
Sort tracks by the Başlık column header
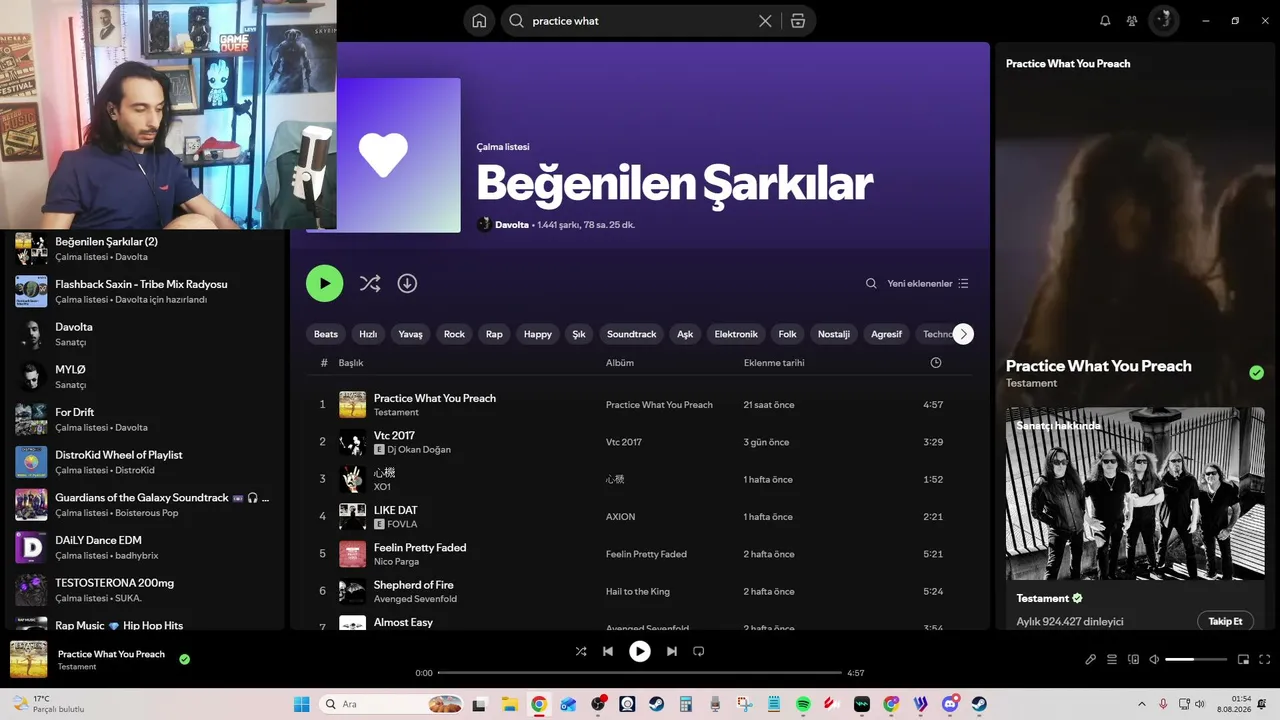[351, 363]
